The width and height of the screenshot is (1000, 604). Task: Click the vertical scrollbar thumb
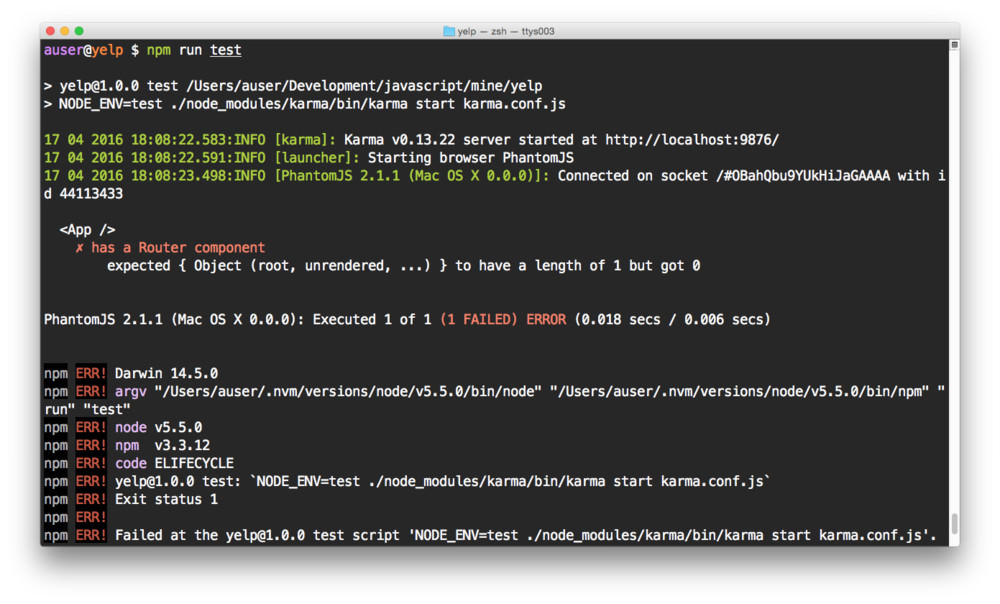[954, 523]
